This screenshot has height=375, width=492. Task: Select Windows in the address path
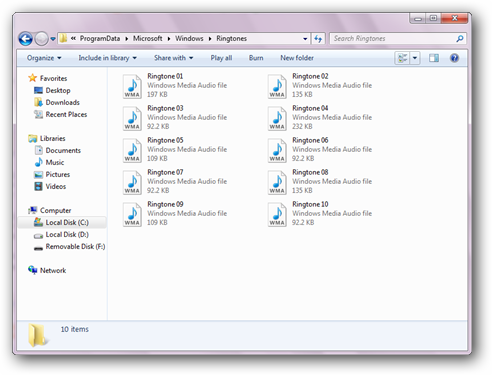click(x=189, y=39)
